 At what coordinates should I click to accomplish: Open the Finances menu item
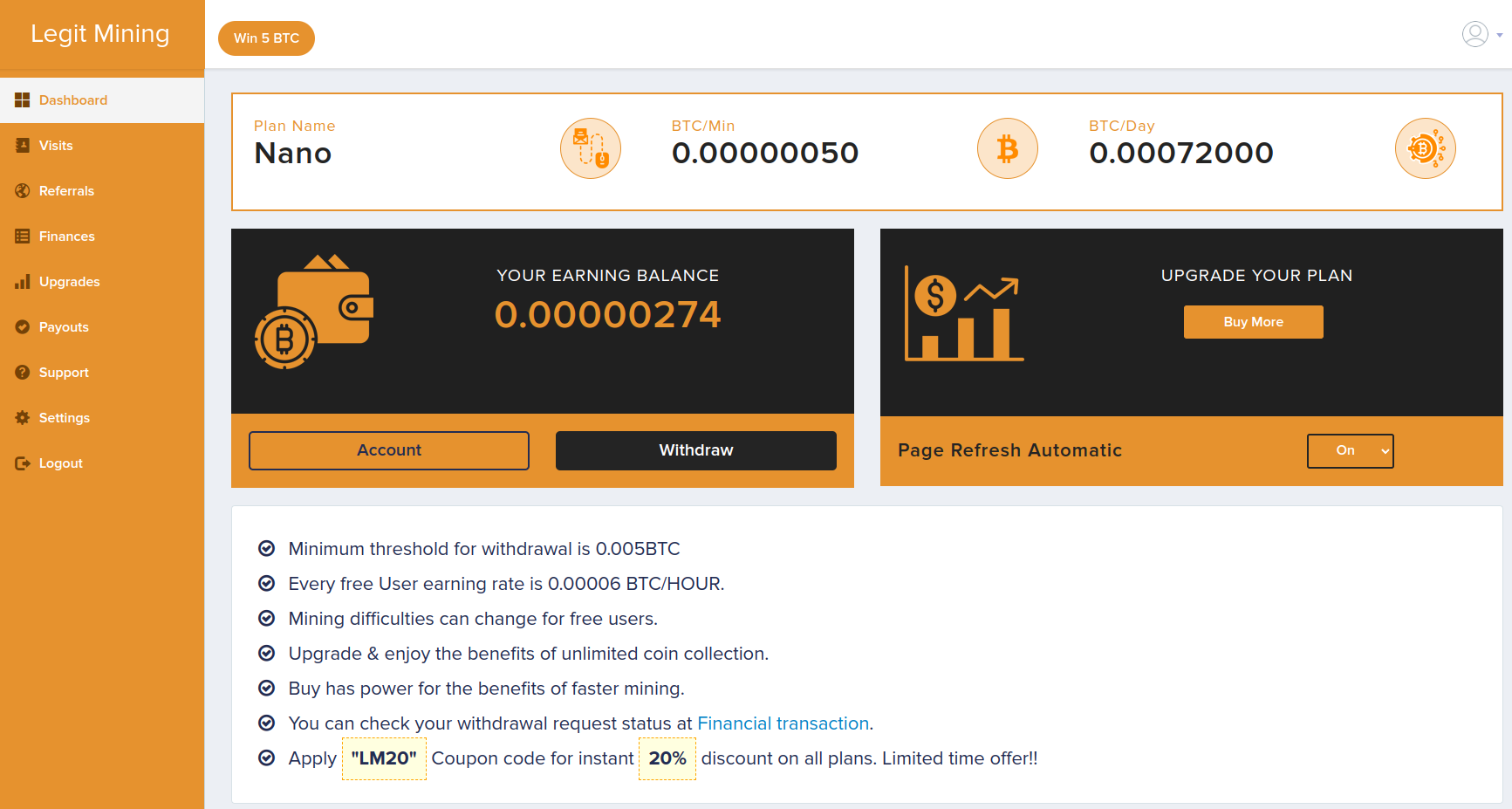pos(102,237)
